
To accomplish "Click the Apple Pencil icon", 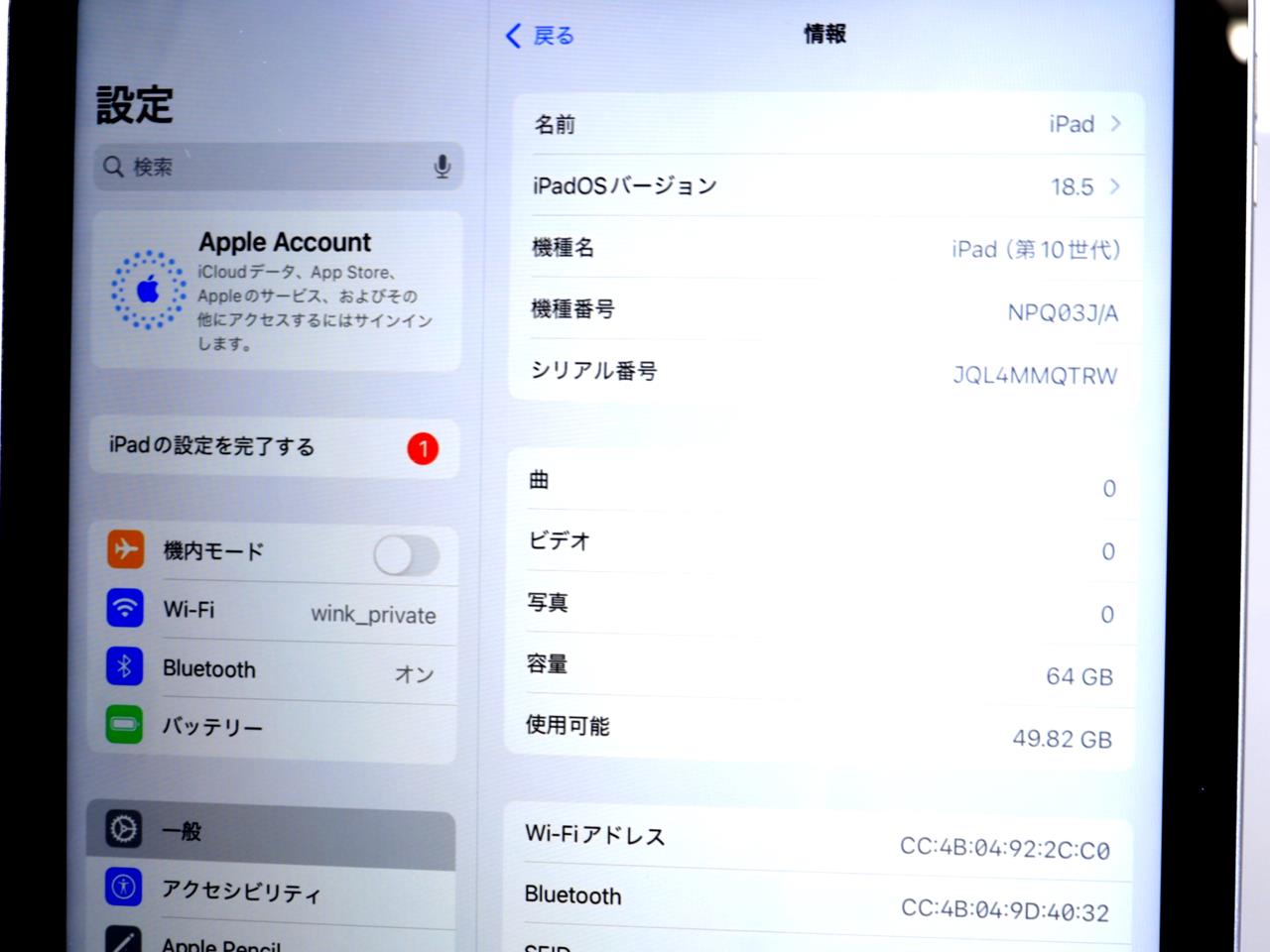I will coord(123,940).
